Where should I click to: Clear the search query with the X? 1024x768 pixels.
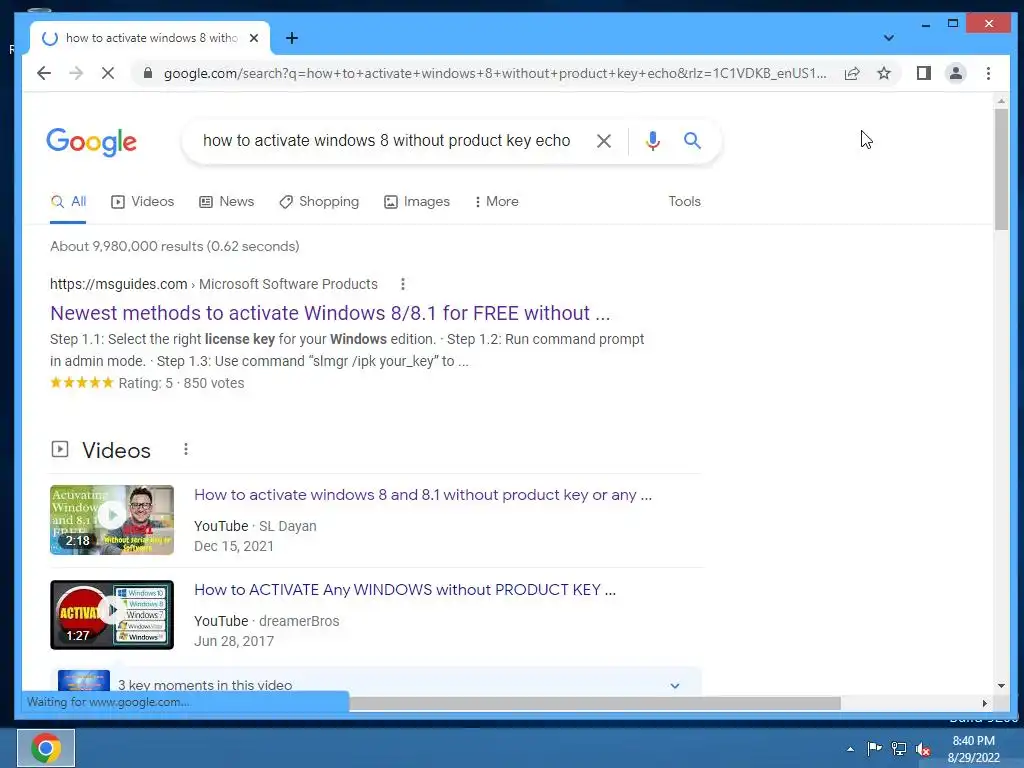click(603, 140)
